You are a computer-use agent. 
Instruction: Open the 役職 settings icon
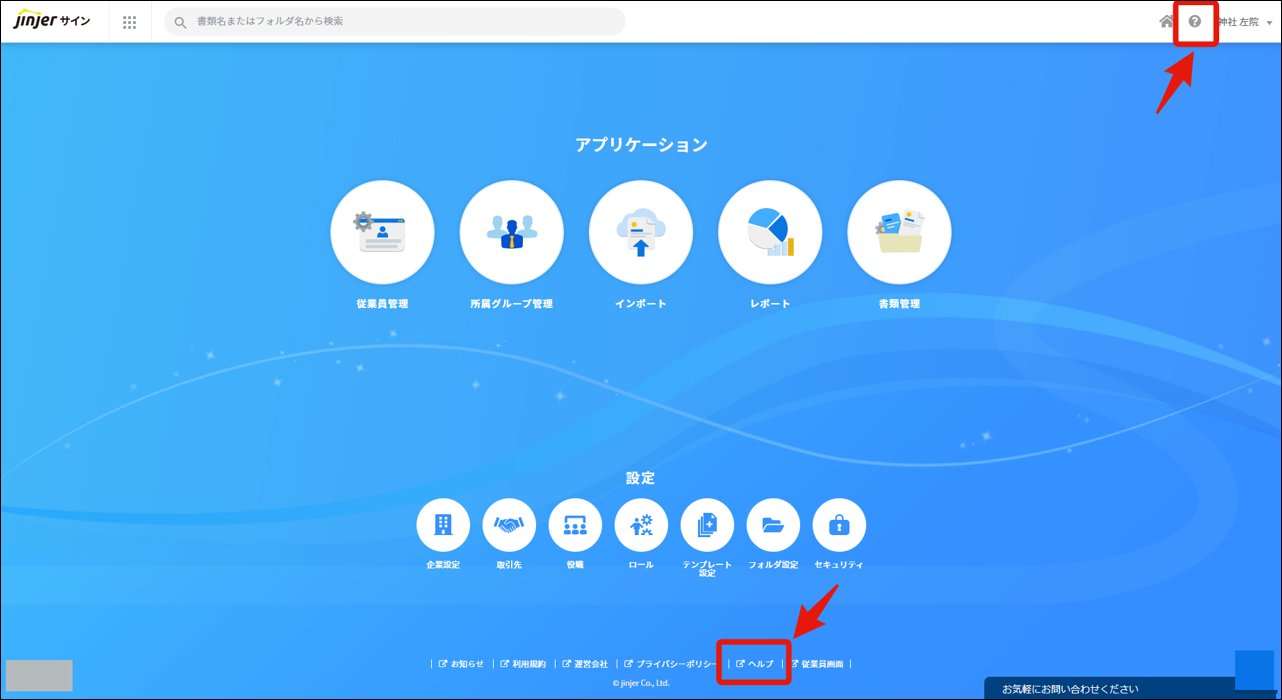[575, 525]
